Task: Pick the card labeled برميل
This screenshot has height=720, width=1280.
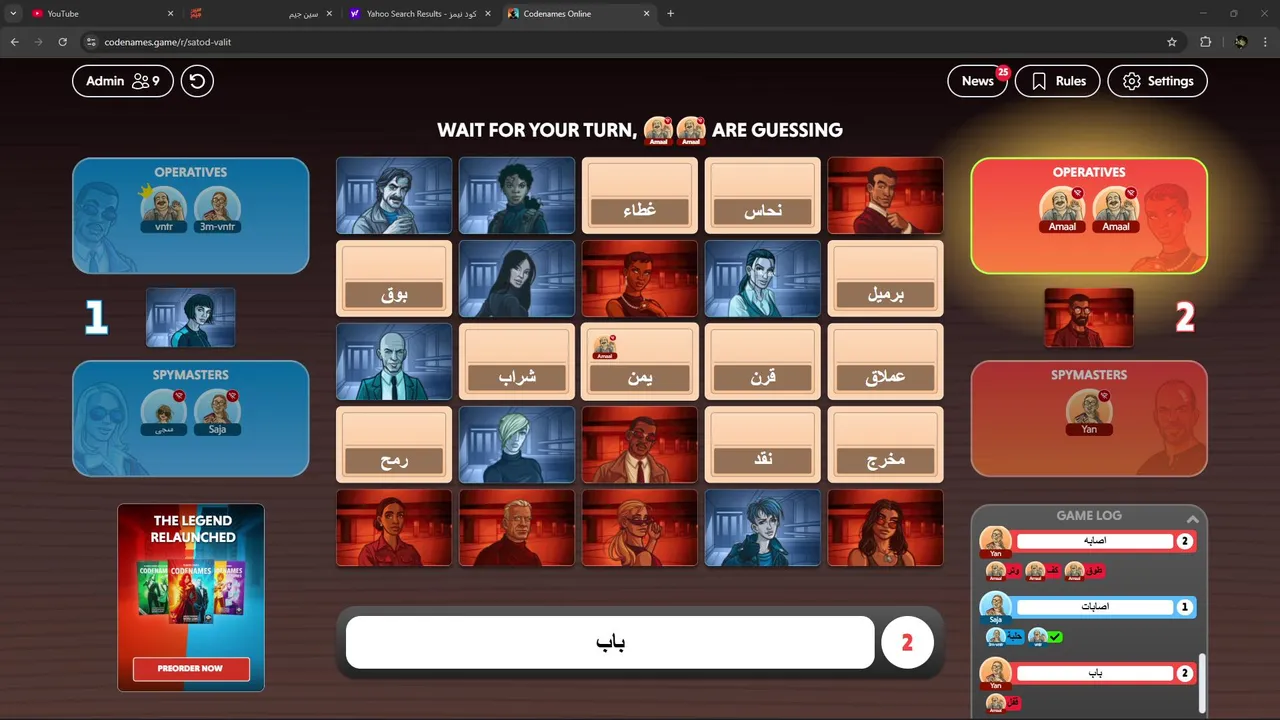Action: [x=885, y=279]
